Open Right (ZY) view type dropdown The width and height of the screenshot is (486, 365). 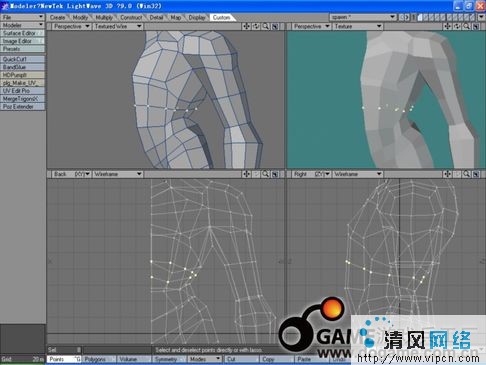click(311, 174)
